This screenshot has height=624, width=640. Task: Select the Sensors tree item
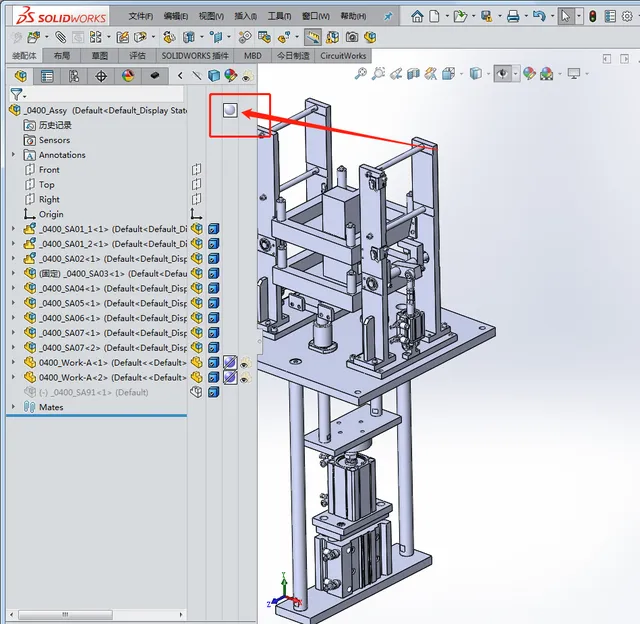54,140
